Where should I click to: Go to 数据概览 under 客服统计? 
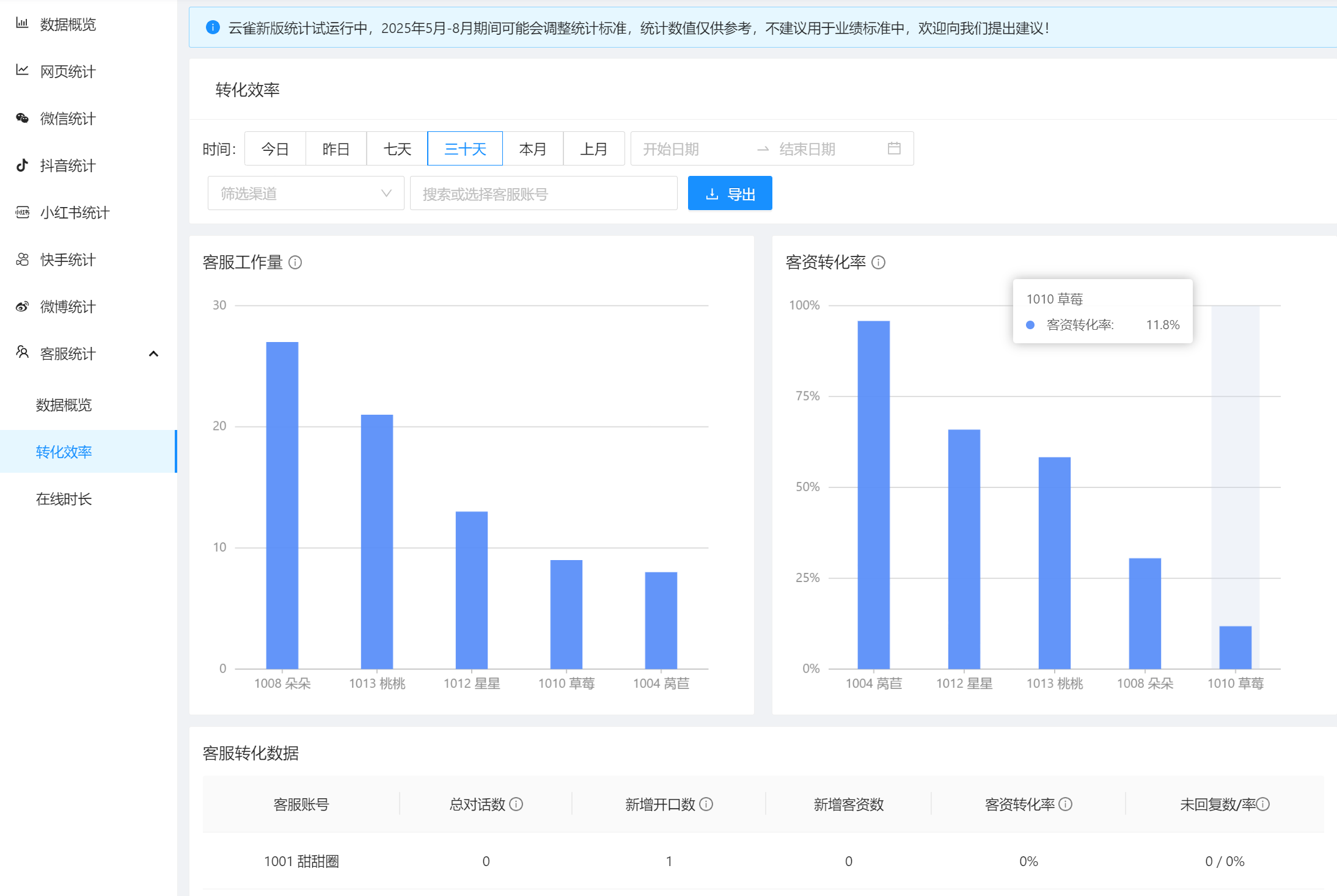pyautogui.click(x=63, y=404)
